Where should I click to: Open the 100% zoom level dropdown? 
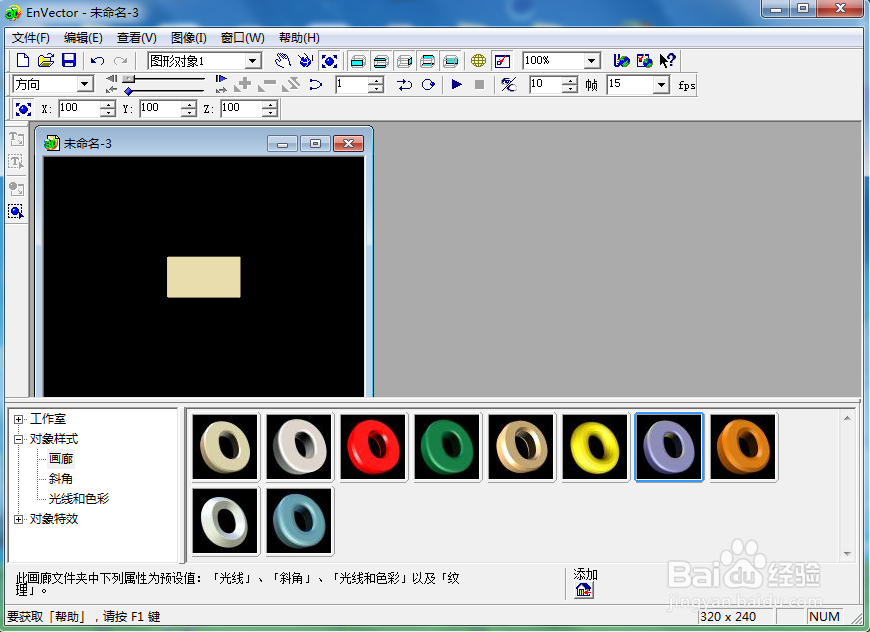592,60
